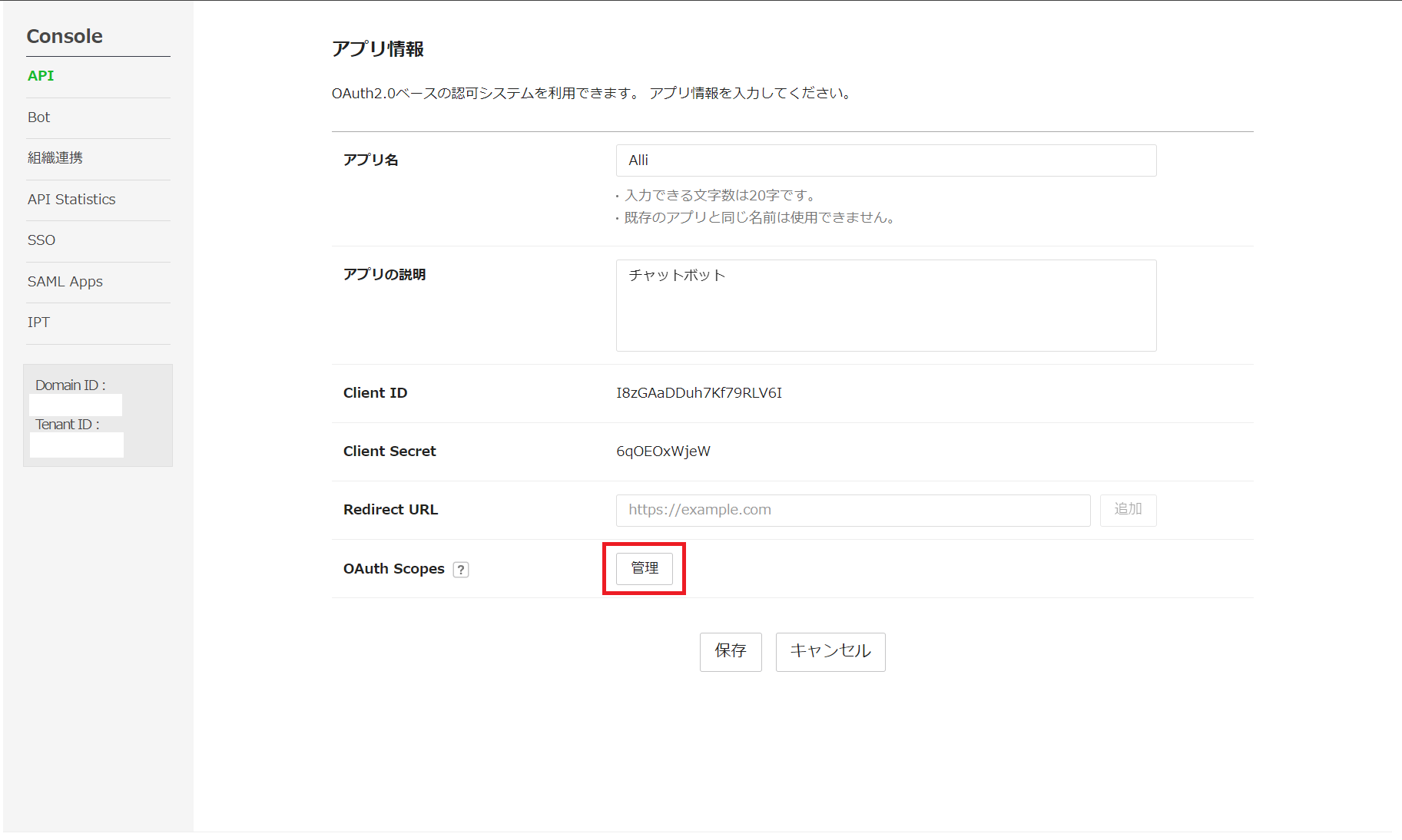Viewport: 1402px width, 840px height.
Task: Click the アプリ名 field containing Alli
Action: (885, 160)
